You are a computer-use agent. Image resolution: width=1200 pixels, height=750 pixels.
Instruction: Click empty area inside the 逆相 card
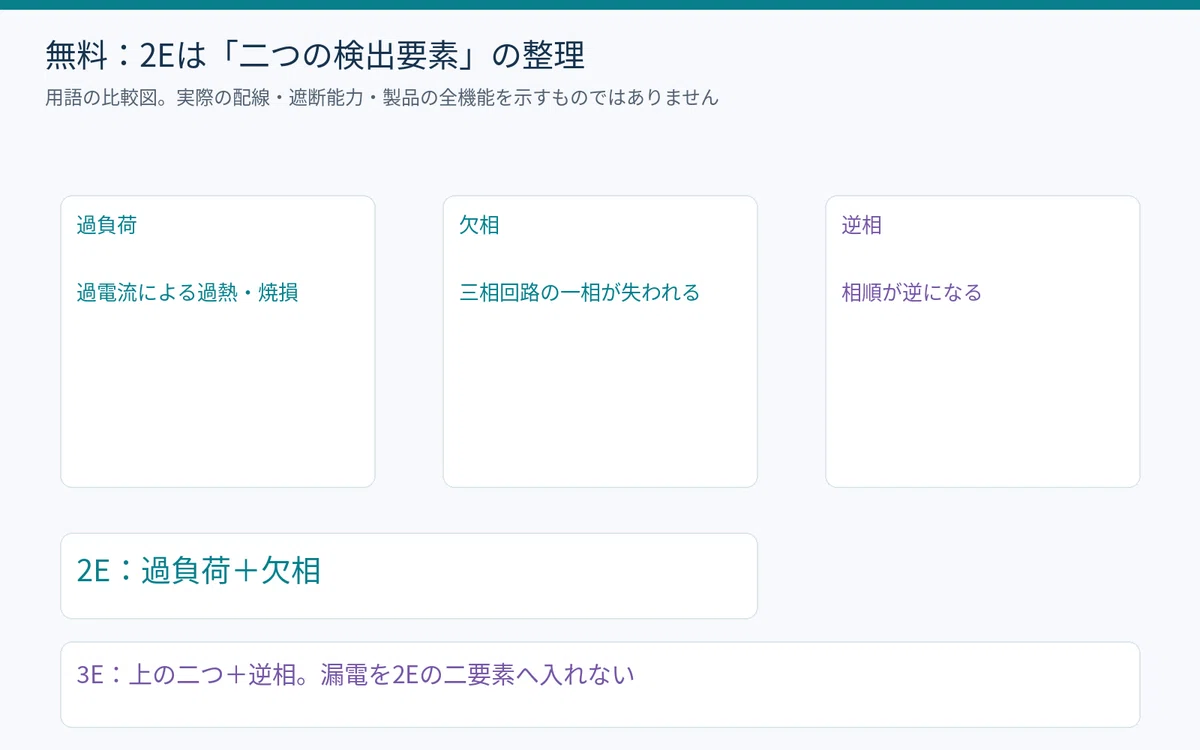(982, 400)
